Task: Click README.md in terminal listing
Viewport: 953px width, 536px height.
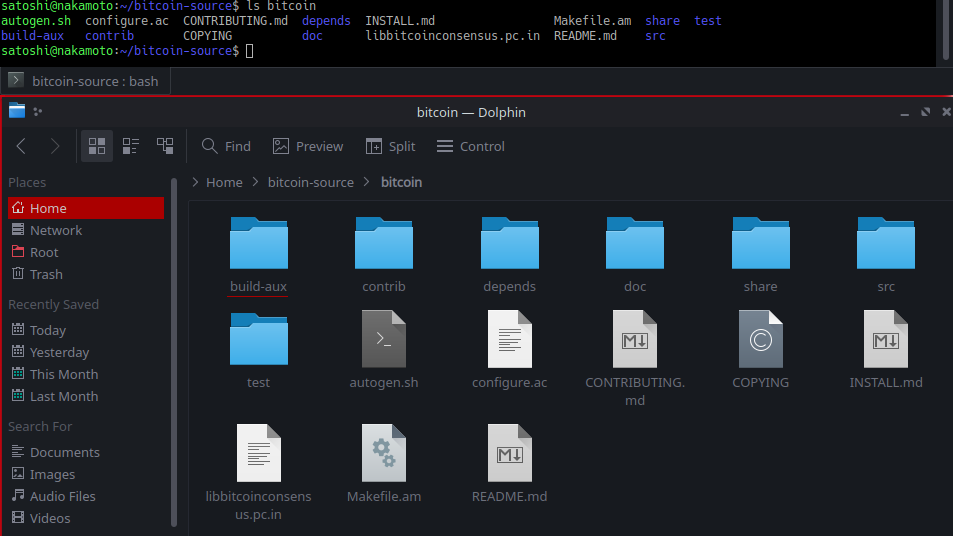Action: 585,36
